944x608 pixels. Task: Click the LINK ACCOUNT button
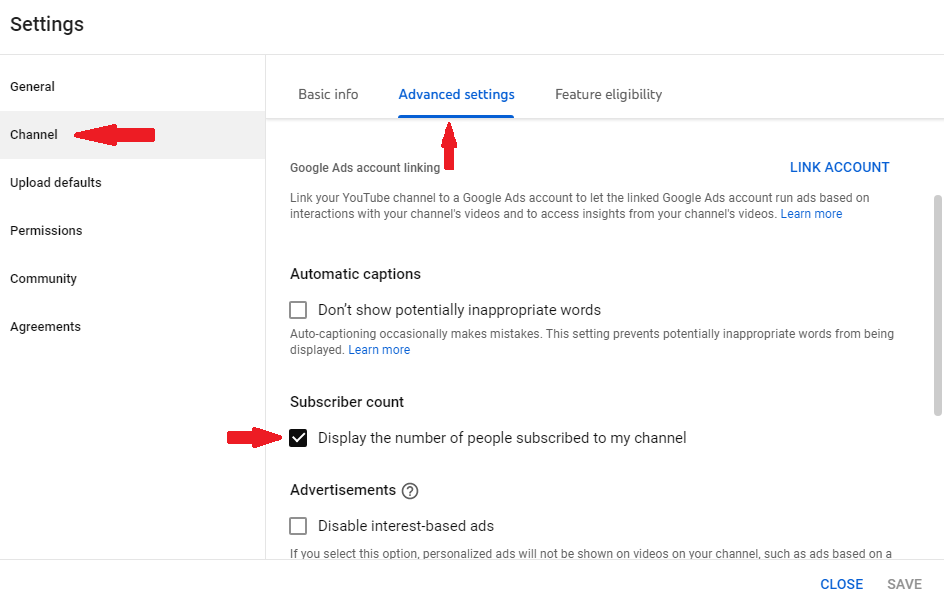(x=839, y=167)
